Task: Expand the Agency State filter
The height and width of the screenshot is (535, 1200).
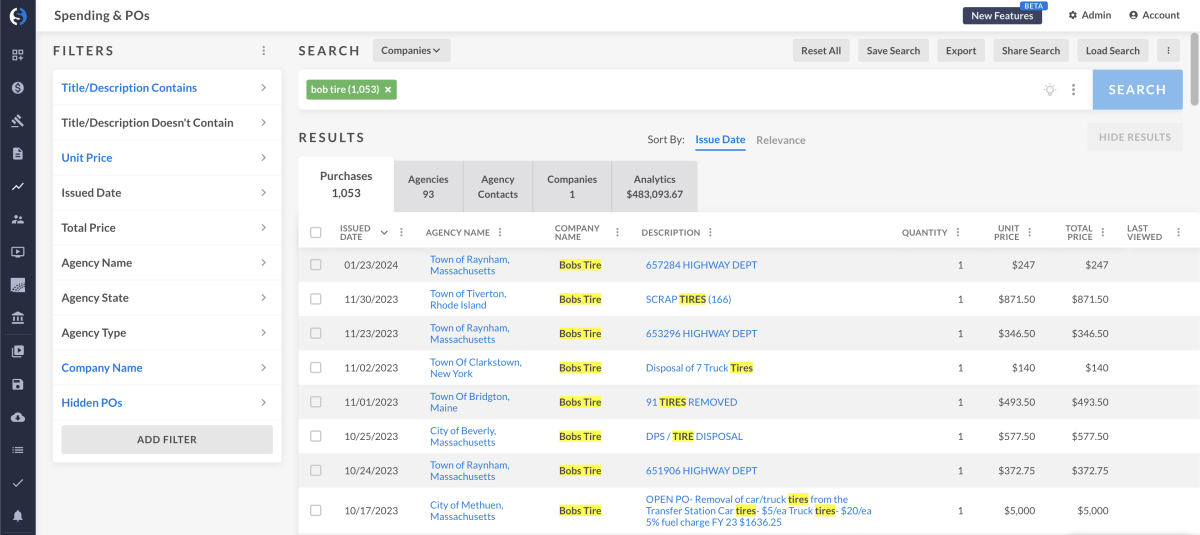Action: point(166,298)
